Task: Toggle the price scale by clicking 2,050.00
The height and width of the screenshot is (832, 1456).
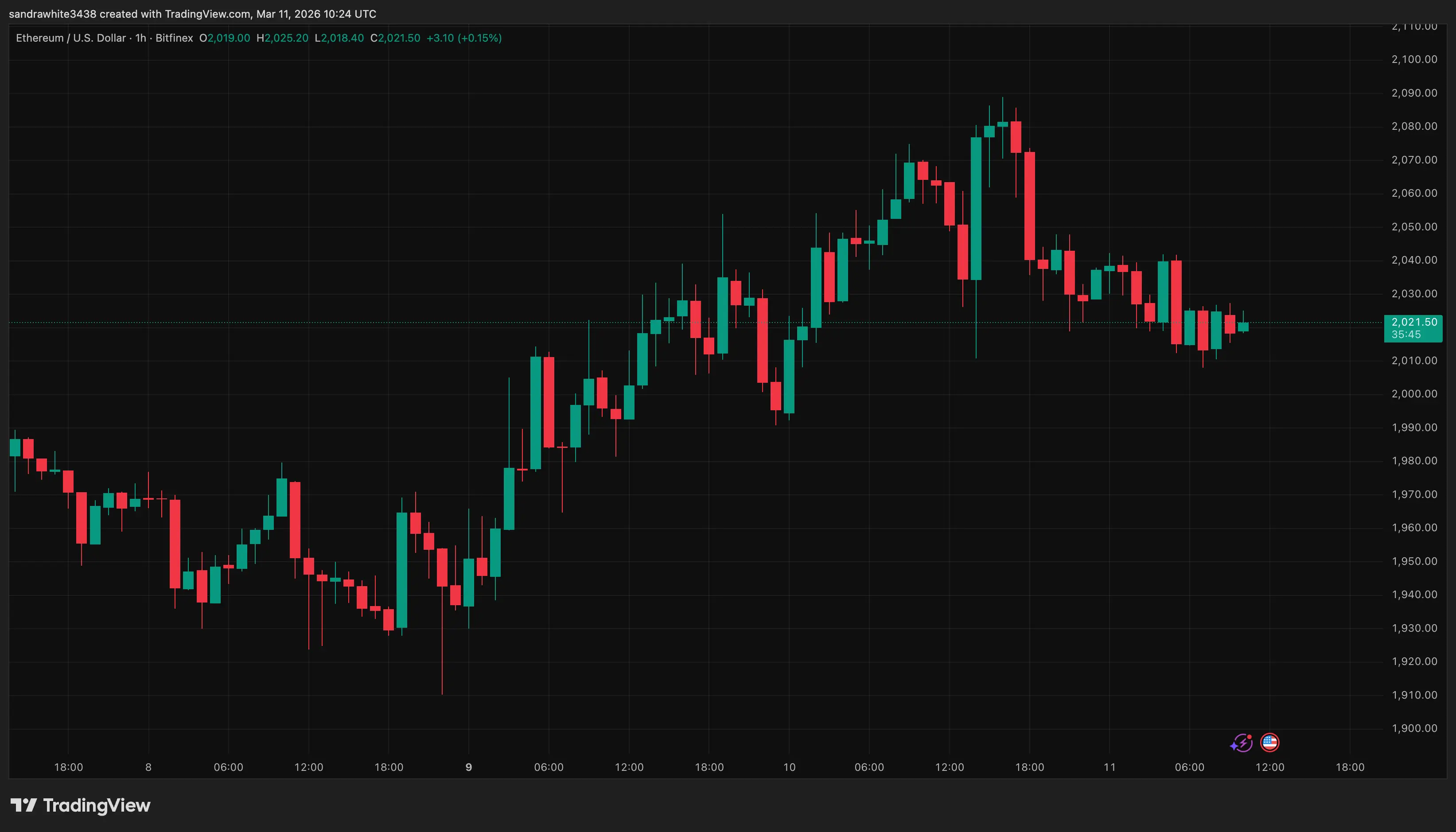Action: click(1414, 226)
